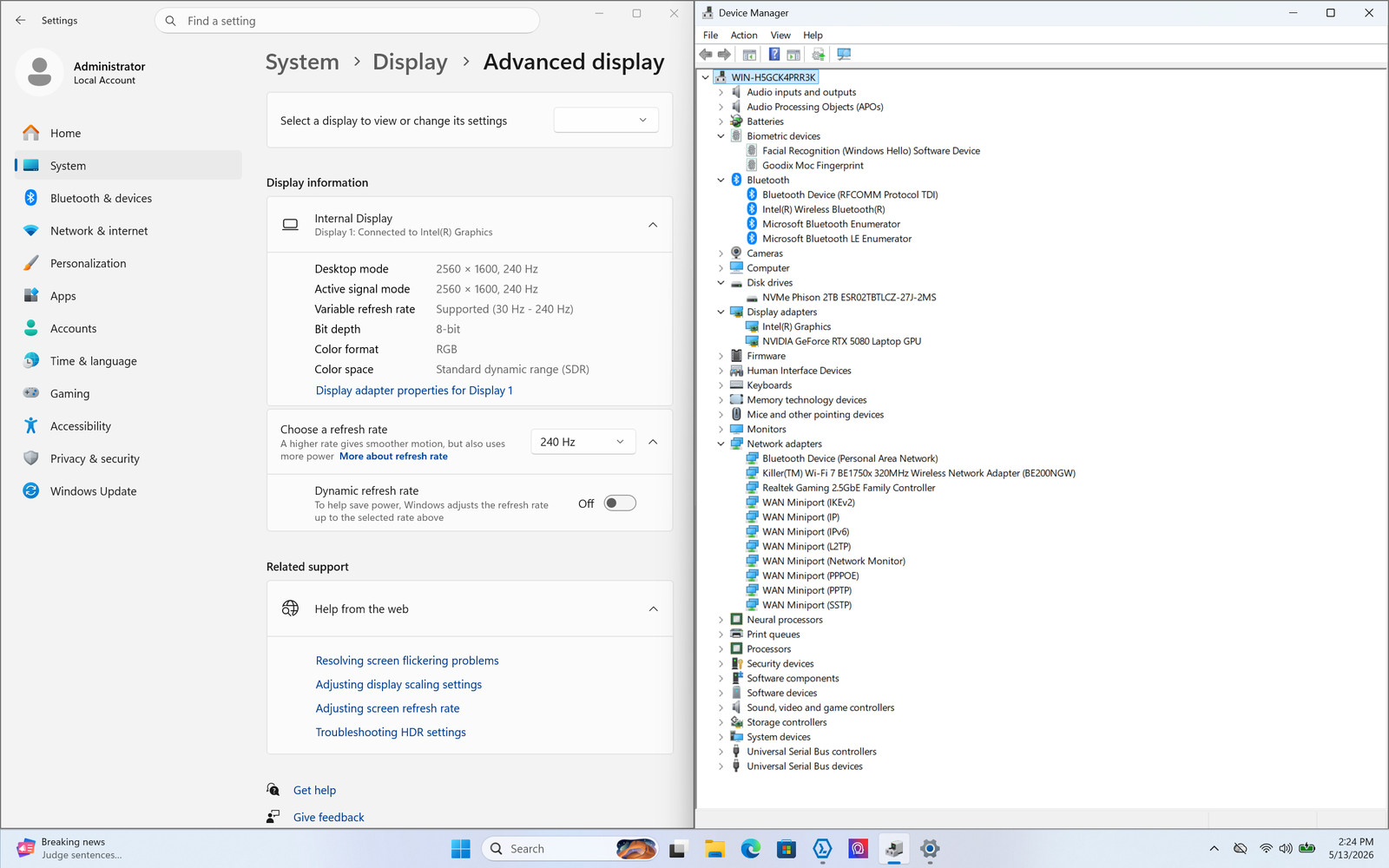Viewport: 1389px width, 868px height.
Task: Select Personalization in Settings sidebar
Action: pos(128,263)
